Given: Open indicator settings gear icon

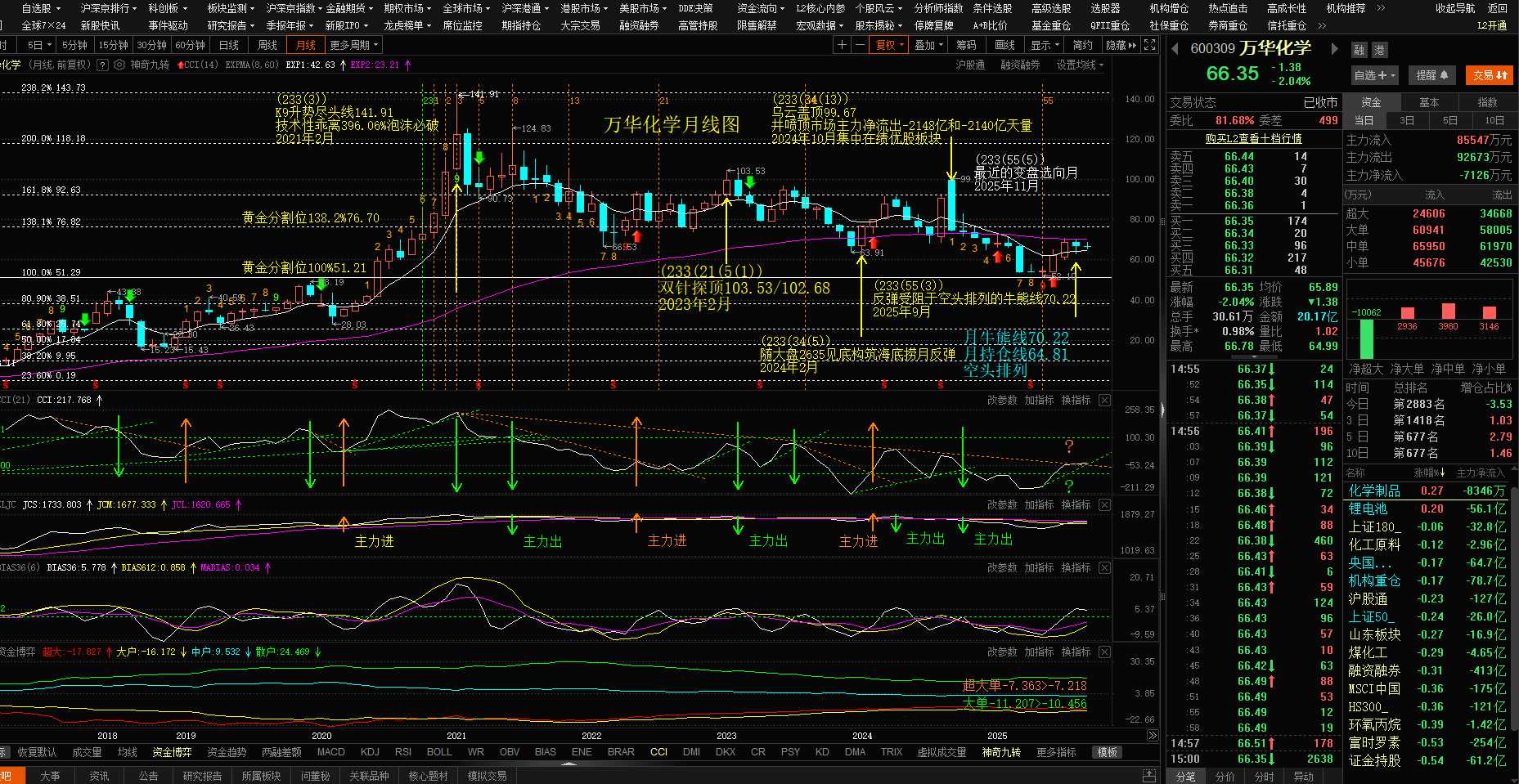Looking at the screenshot, I should click(120, 65).
